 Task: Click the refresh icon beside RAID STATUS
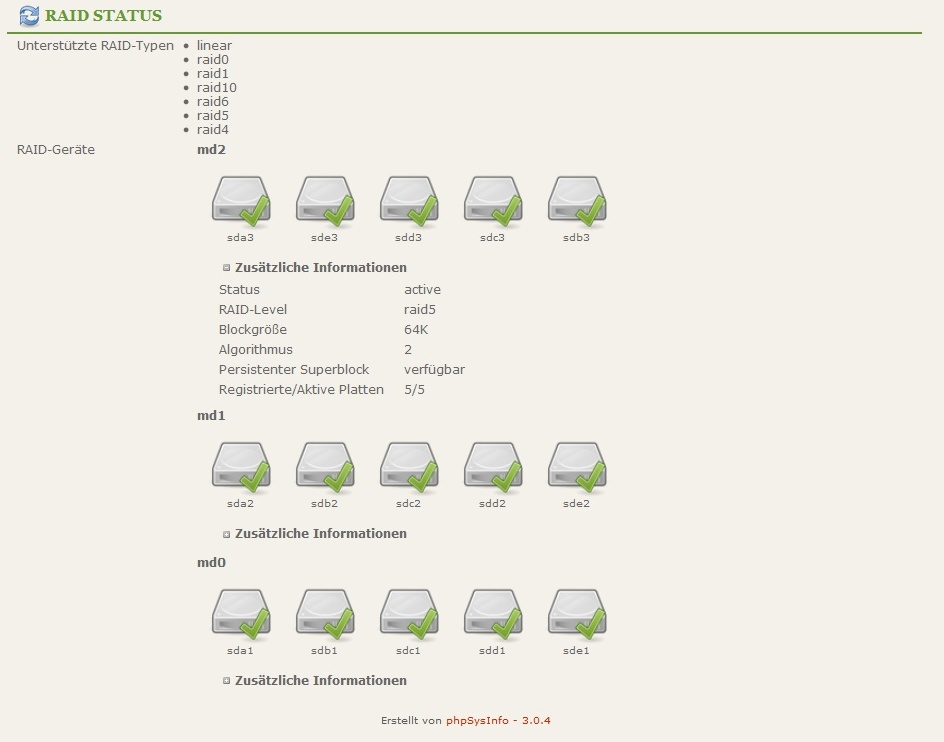[x=29, y=16]
